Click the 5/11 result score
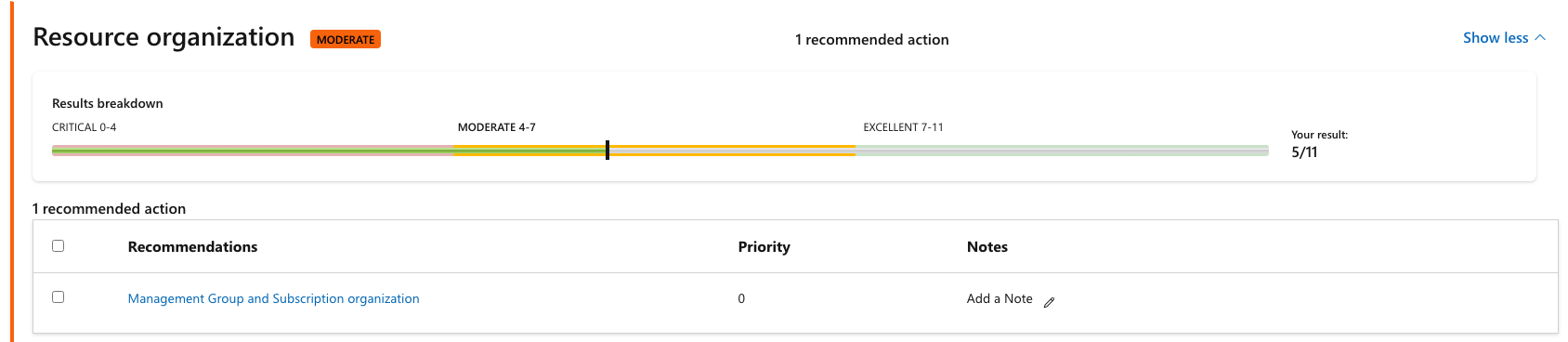Image resolution: width=1568 pixels, height=342 pixels. [x=1304, y=152]
